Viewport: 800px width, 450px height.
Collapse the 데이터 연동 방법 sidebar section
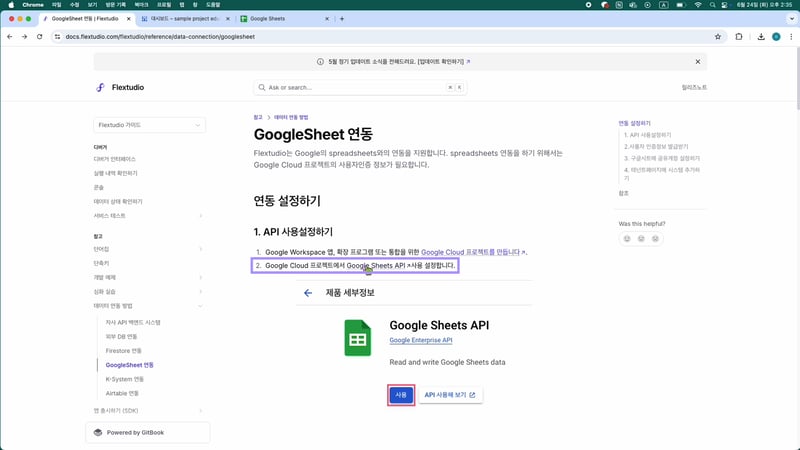coord(201,306)
